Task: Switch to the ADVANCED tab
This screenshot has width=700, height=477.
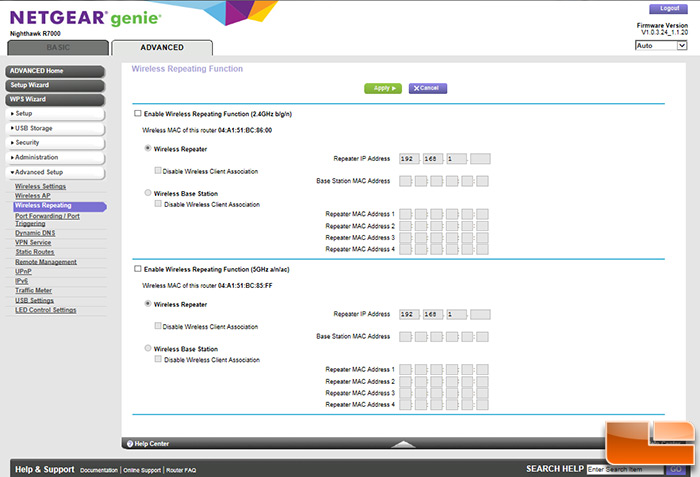Action: [162, 47]
